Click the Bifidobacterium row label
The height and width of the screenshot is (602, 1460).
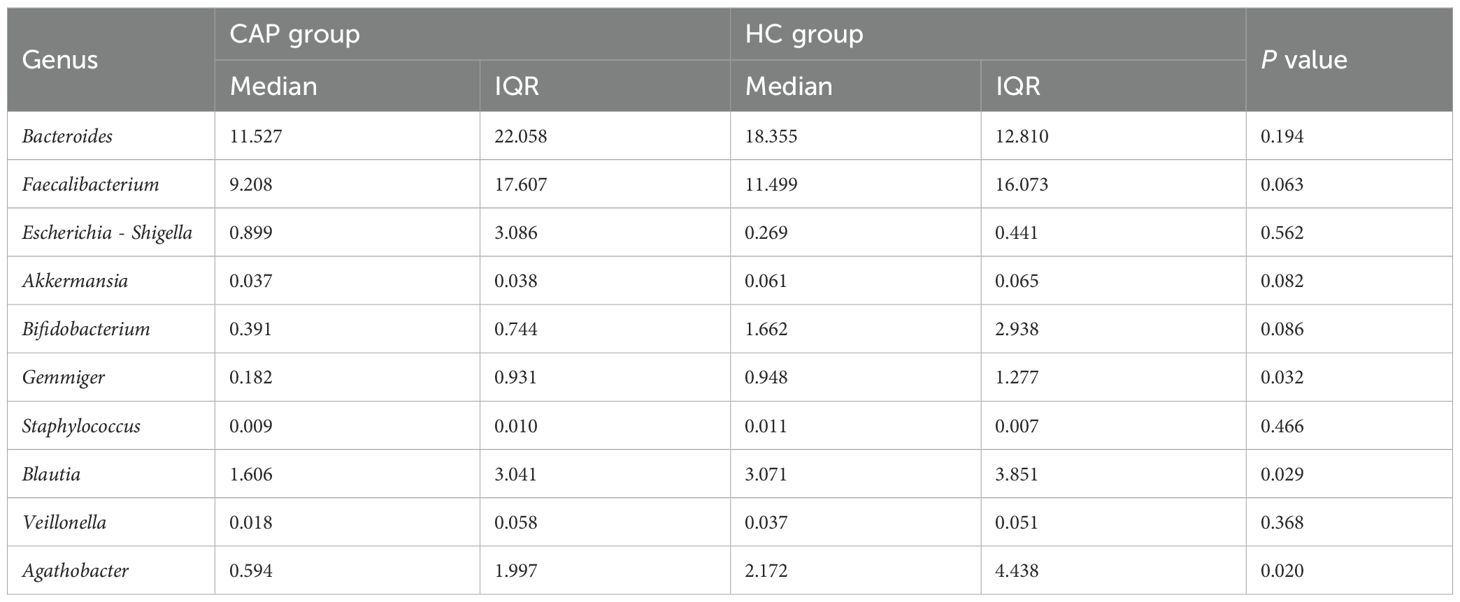point(86,329)
